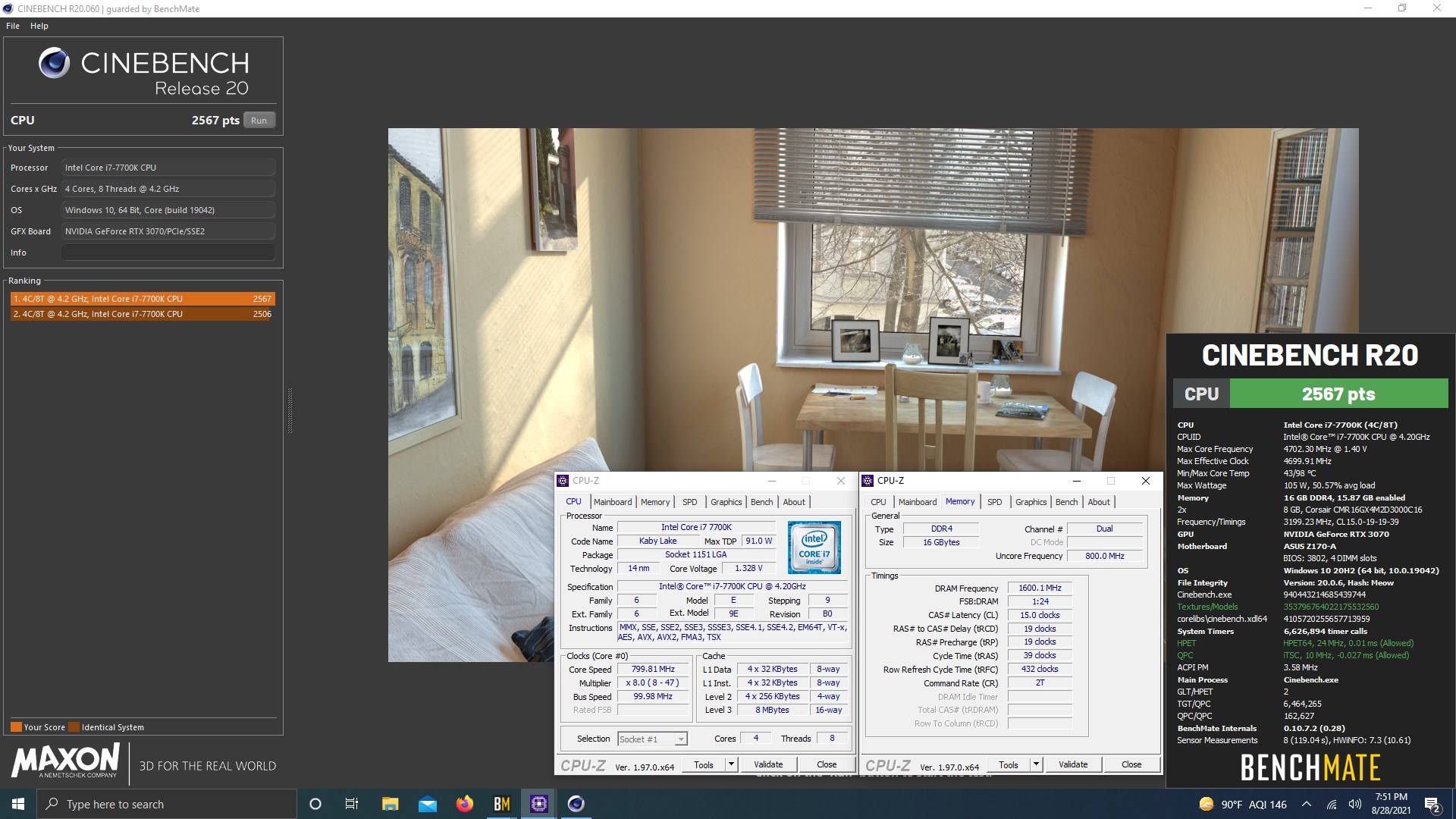Open SPD tab in right CPU-Z window
The width and height of the screenshot is (1456, 819).
tap(994, 502)
